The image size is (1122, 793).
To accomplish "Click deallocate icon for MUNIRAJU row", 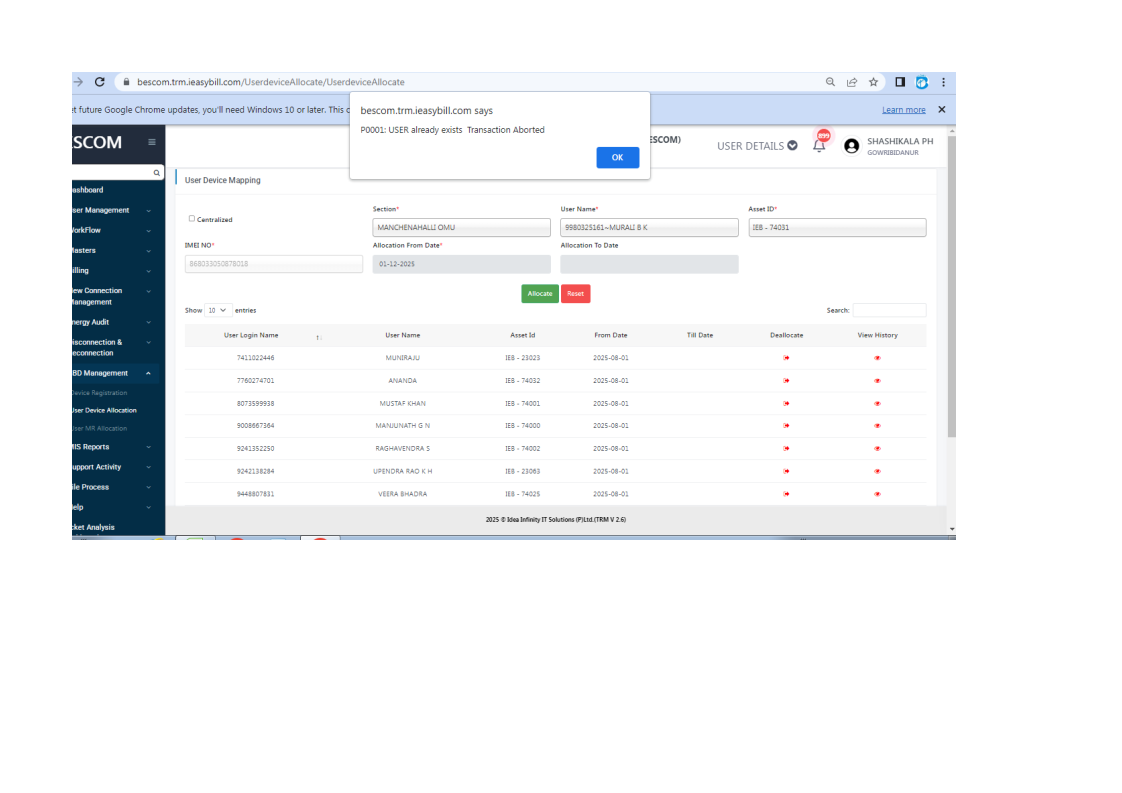I will point(786,358).
